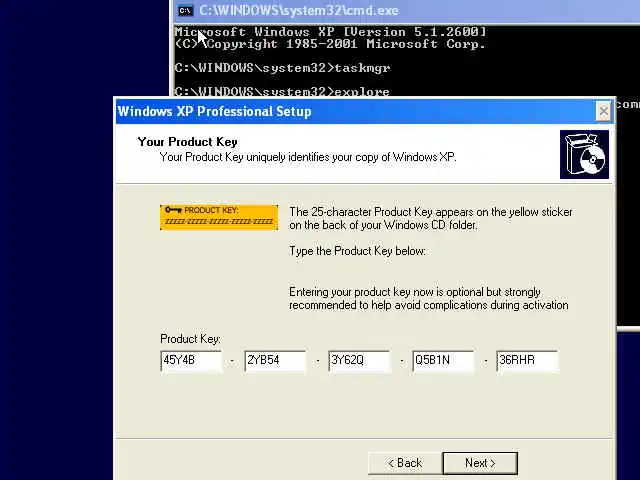Screen dimensions: 640x480
Task: Click the 'Microsoft Windows XP [Version 5.1.2600]' line
Action: click(331, 31)
